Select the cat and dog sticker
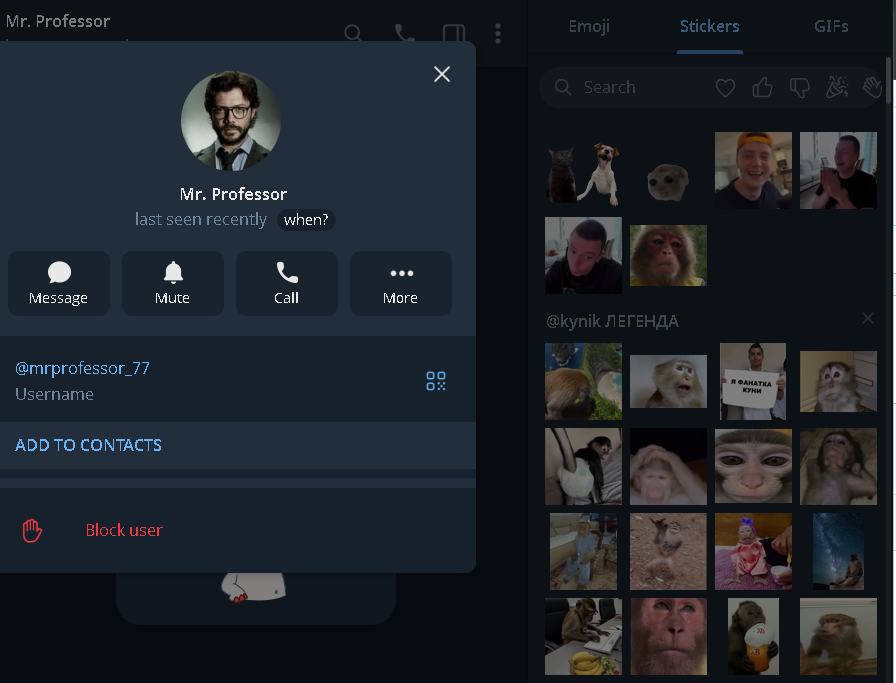Image resolution: width=896 pixels, height=683 pixels. tap(583, 172)
